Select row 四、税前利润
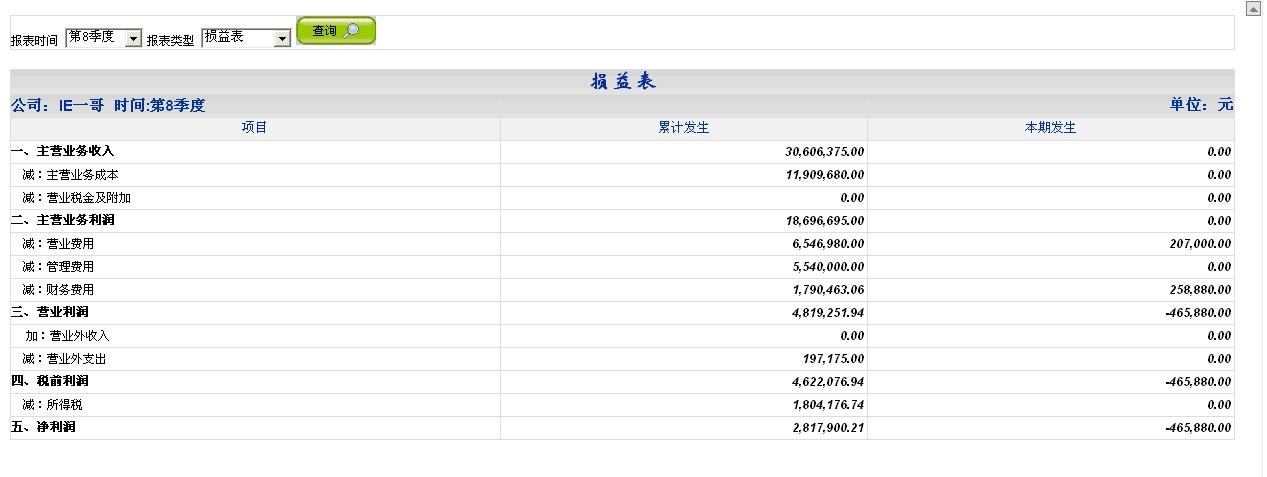Viewport: 1267px width, 477px height. (x=622, y=382)
